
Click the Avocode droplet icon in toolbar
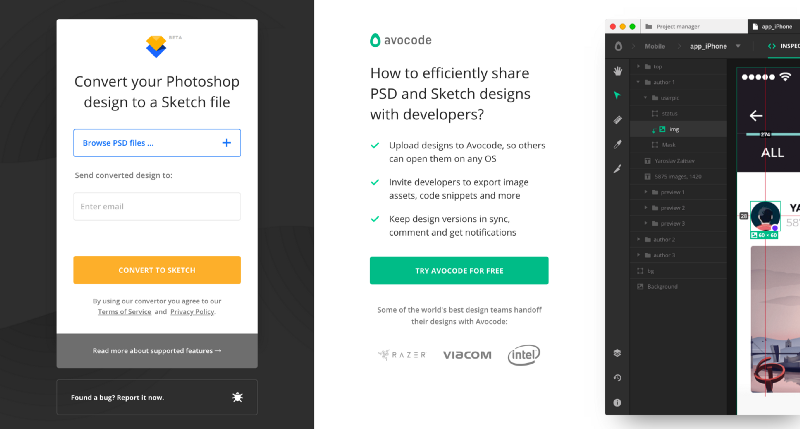[618, 46]
